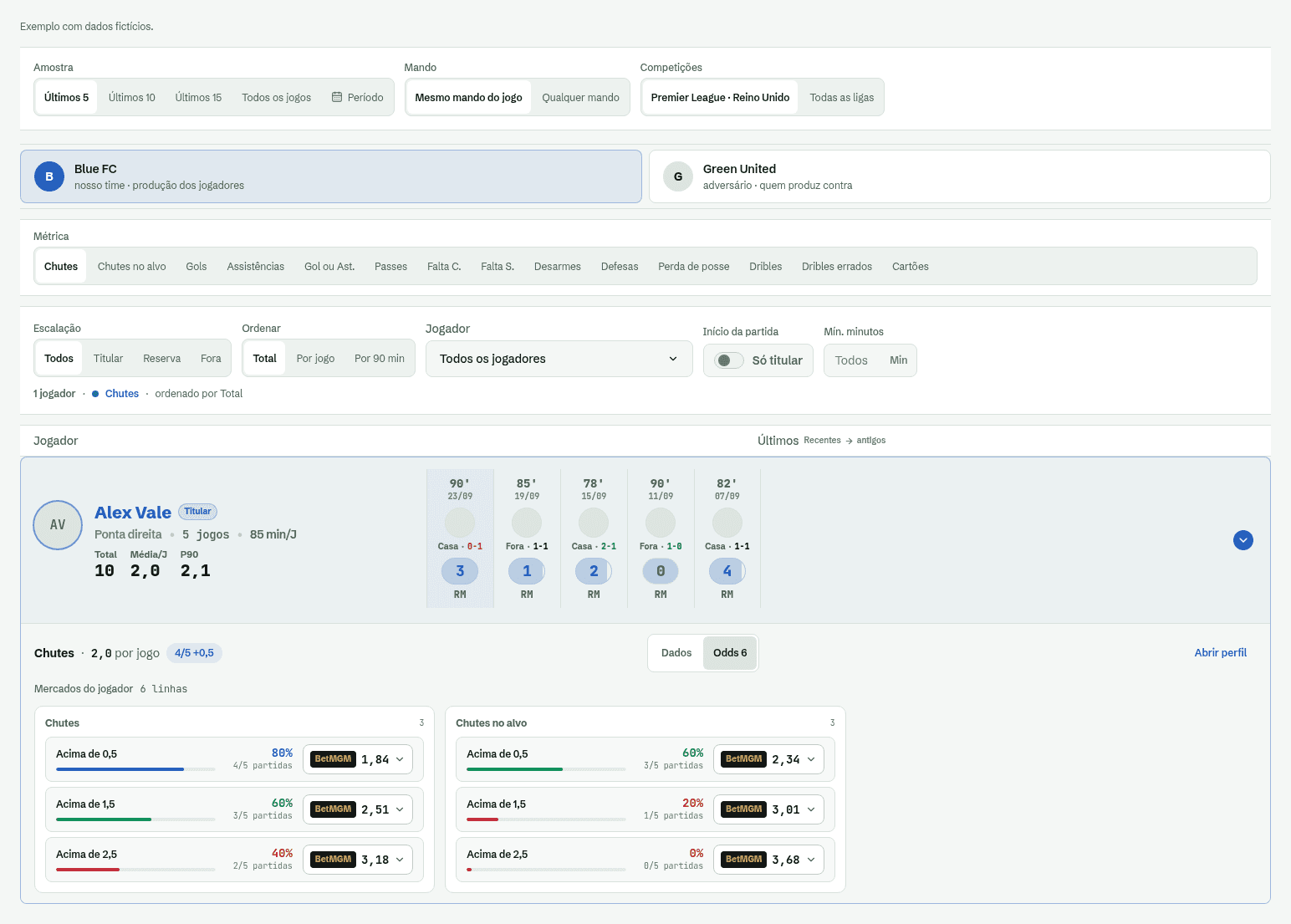This screenshot has height=924, width=1291.
Task: Select Todas as ligas option
Action: click(842, 98)
